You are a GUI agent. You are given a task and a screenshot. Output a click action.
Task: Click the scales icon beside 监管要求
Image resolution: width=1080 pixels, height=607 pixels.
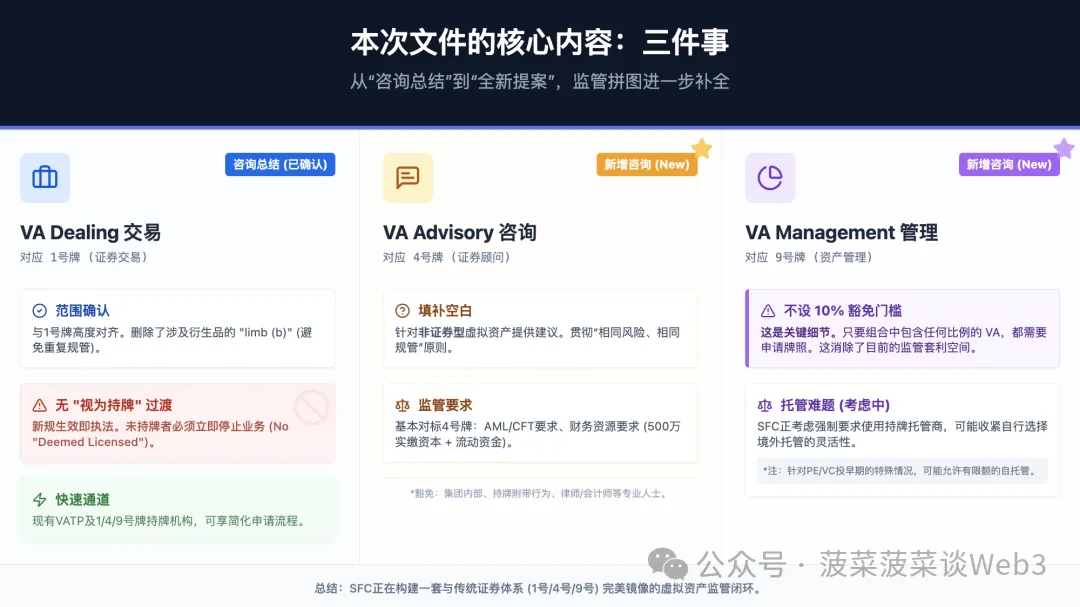click(403, 405)
